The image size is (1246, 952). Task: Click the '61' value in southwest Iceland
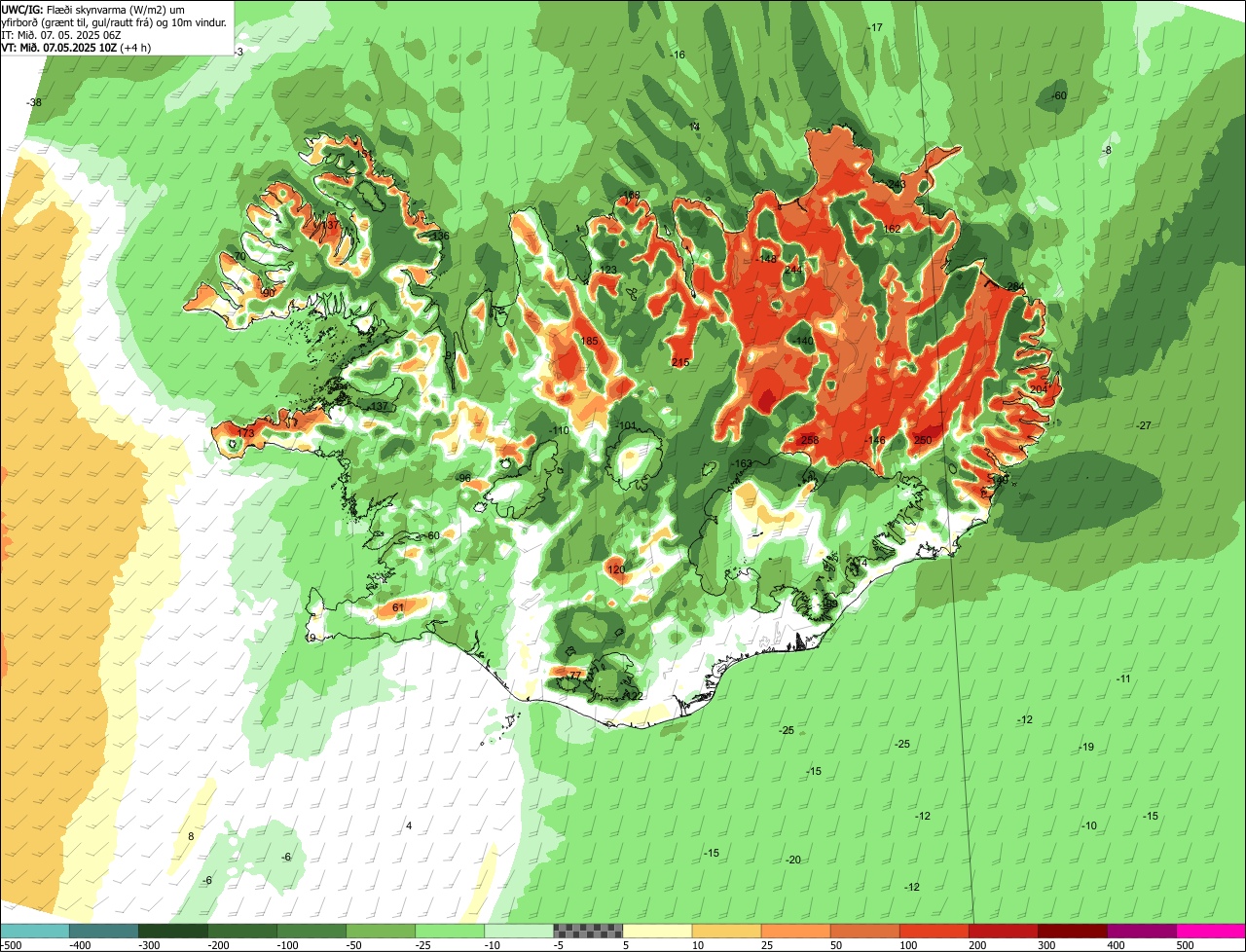(x=397, y=607)
